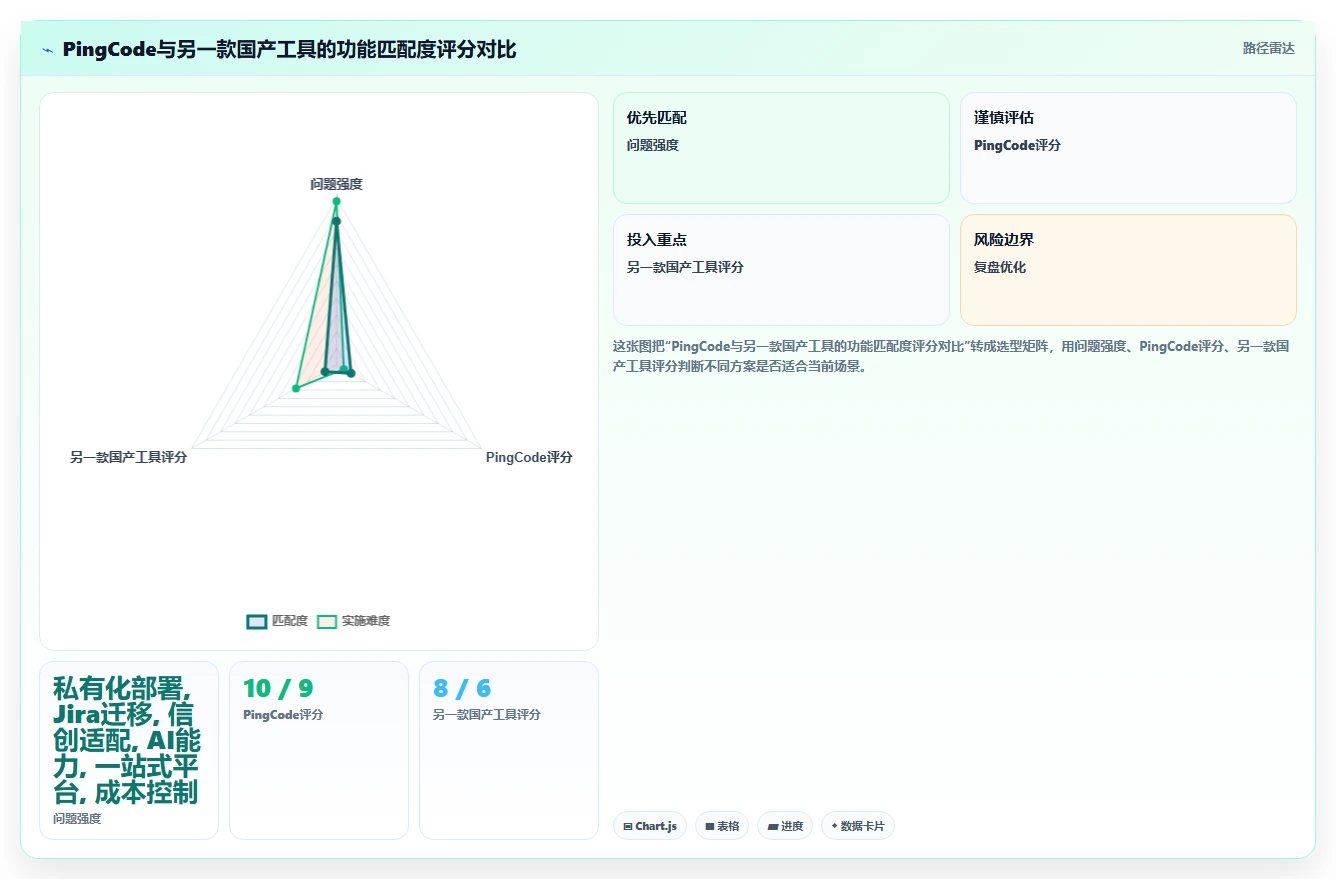
Task: Click the PingCode评分 radar axis label
Action: pyautogui.click(x=529, y=457)
